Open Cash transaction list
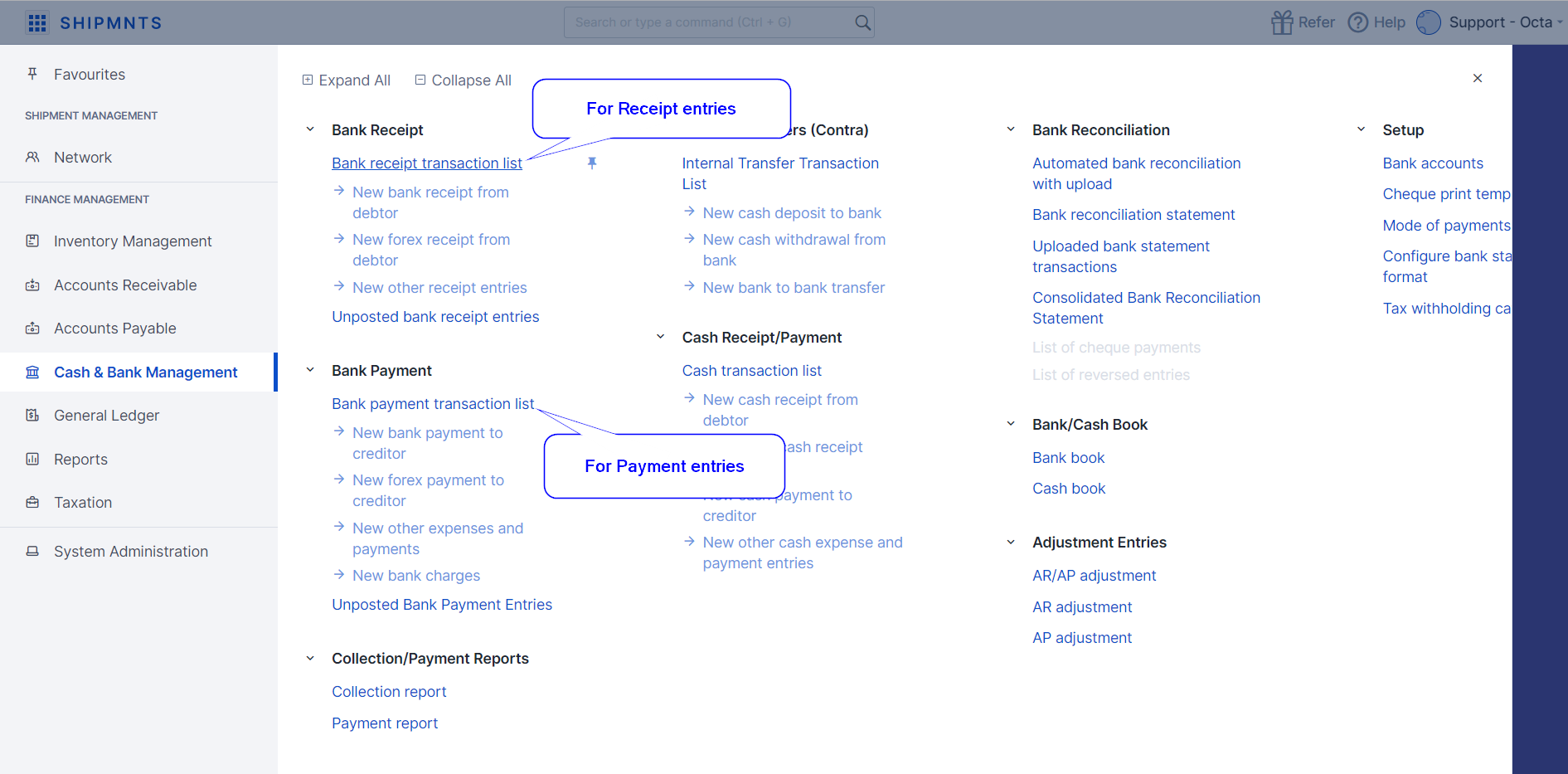This screenshot has width=1568, height=774. pyautogui.click(x=752, y=371)
